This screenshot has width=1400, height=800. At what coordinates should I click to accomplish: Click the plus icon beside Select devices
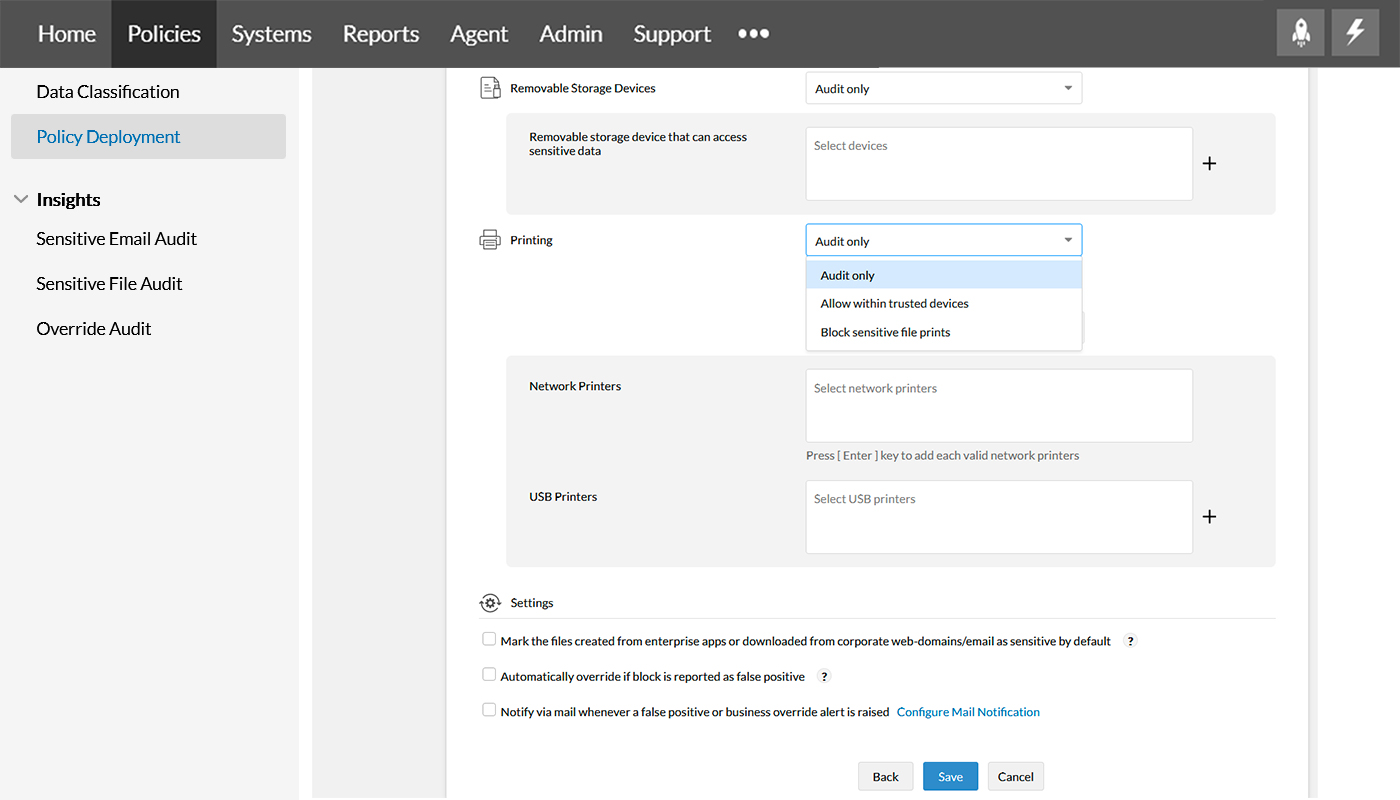[x=1209, y=163]
